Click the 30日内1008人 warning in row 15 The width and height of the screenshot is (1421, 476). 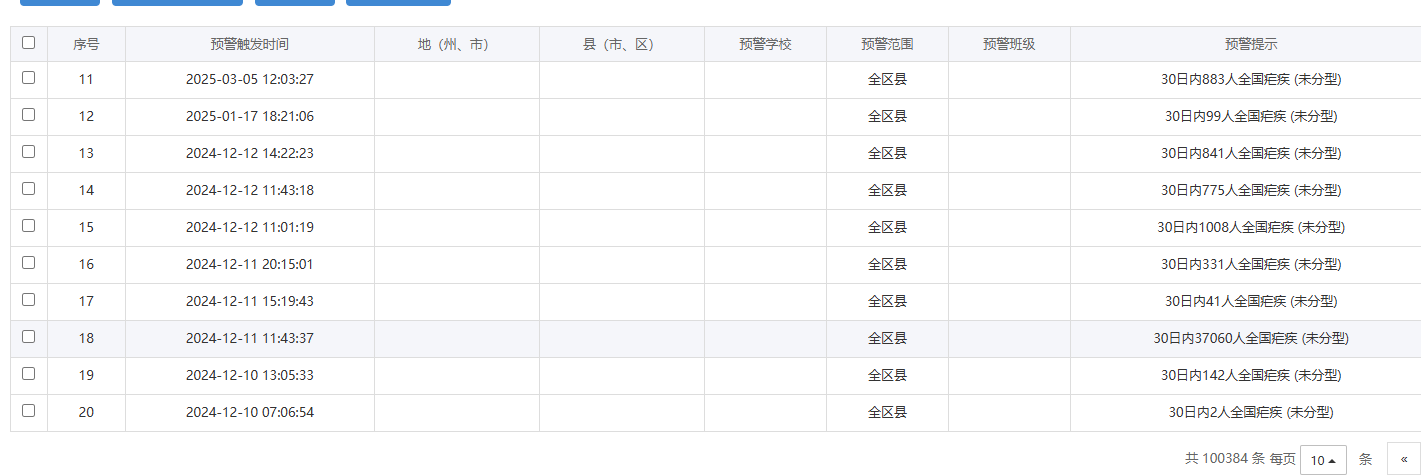[1251, 227]
